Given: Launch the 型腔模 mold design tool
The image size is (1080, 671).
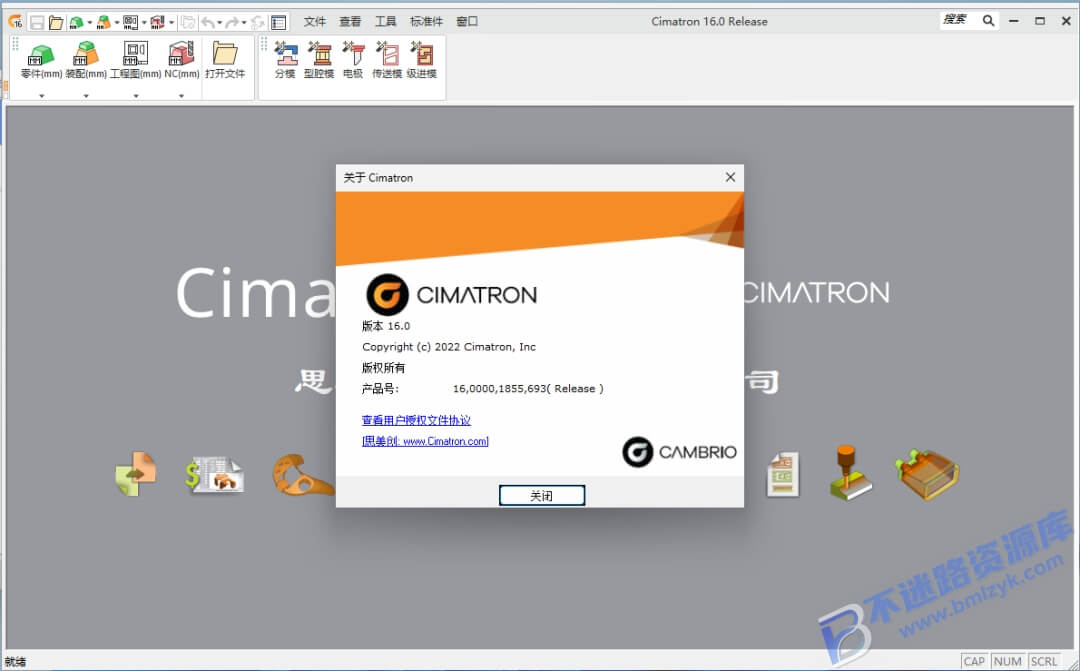Looking at the screenshot, I should point(319,60).
